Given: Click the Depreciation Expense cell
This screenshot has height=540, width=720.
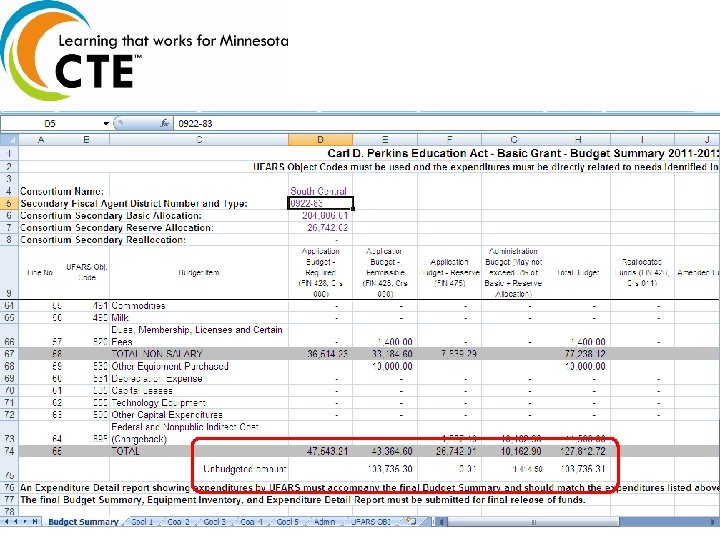Looking at the screenshot, I should tap(199, 379).
